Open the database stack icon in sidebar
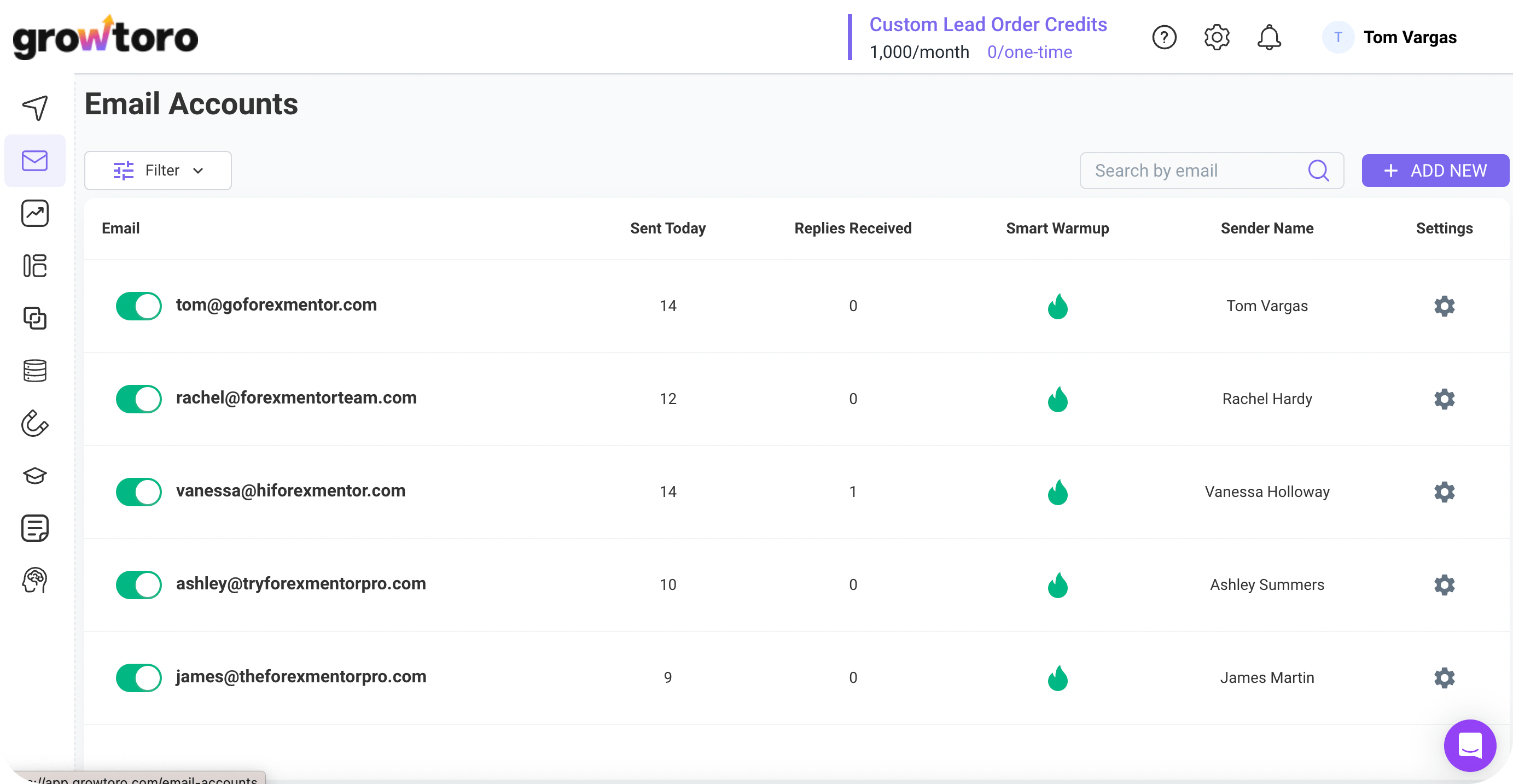 point(34,371)
